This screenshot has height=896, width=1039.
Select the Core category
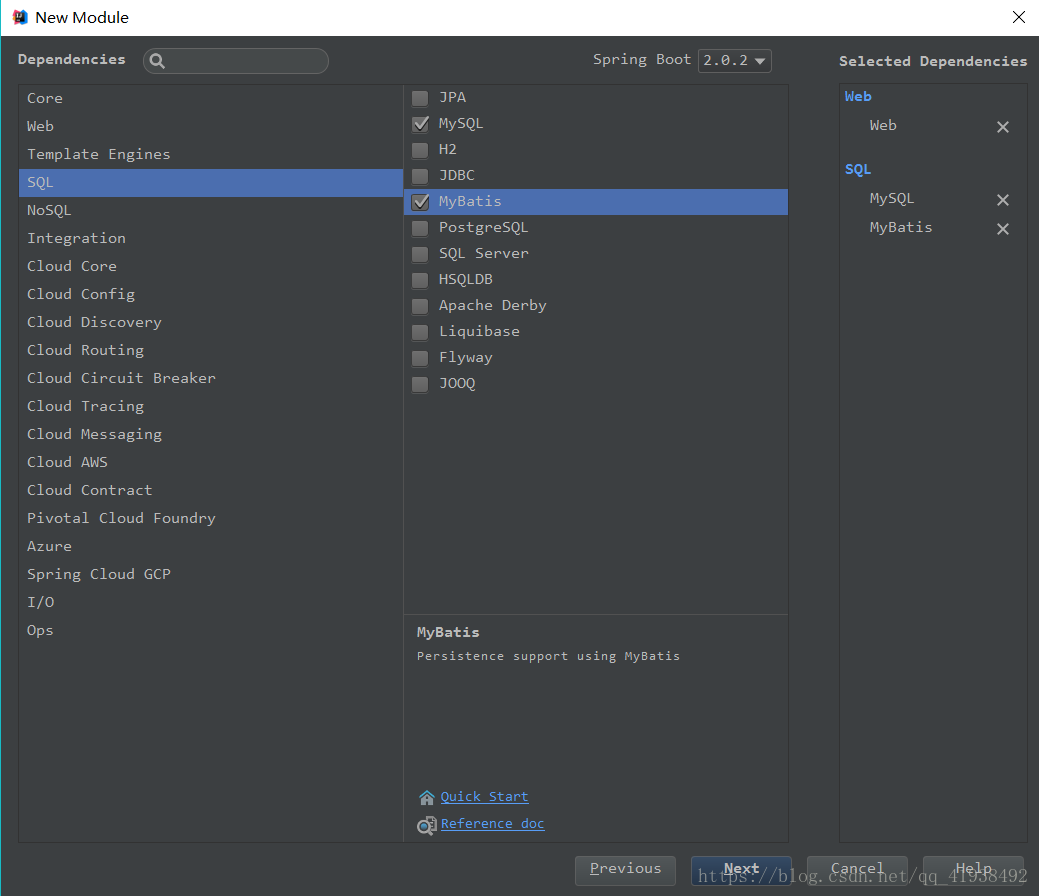(211, 98)
